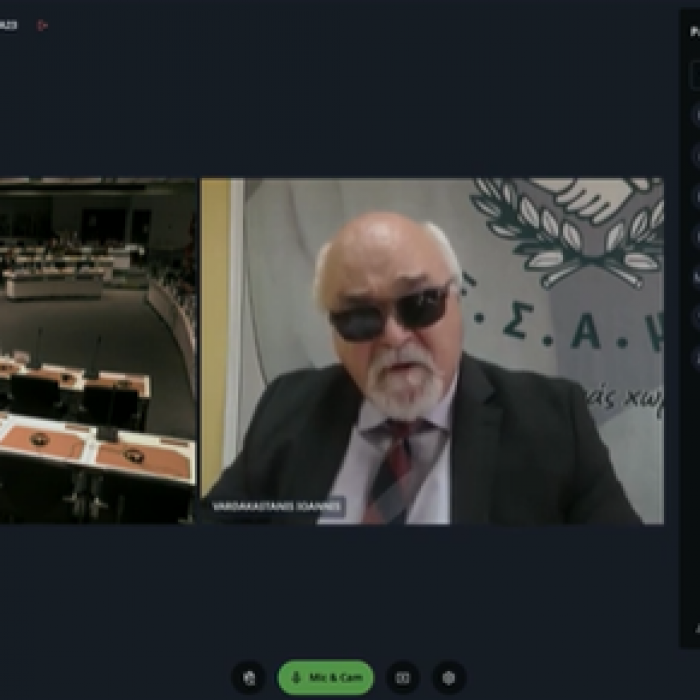Screen dimensions: 700x700
Task: Click the VARDAKASTANIS IOANNIS name label
Action: pos(276,506)
